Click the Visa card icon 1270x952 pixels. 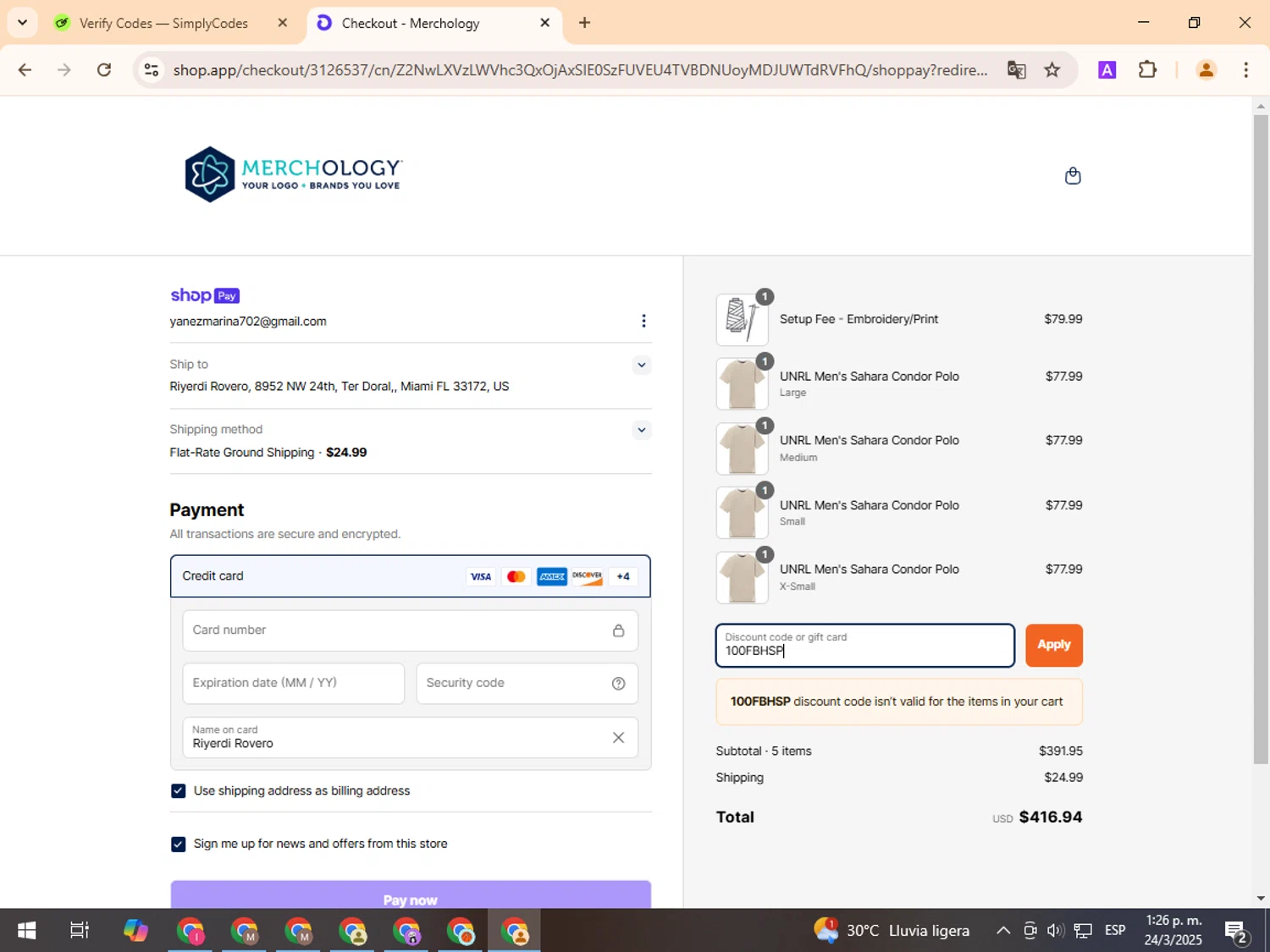pyautogui.click(x=481, y=576)
